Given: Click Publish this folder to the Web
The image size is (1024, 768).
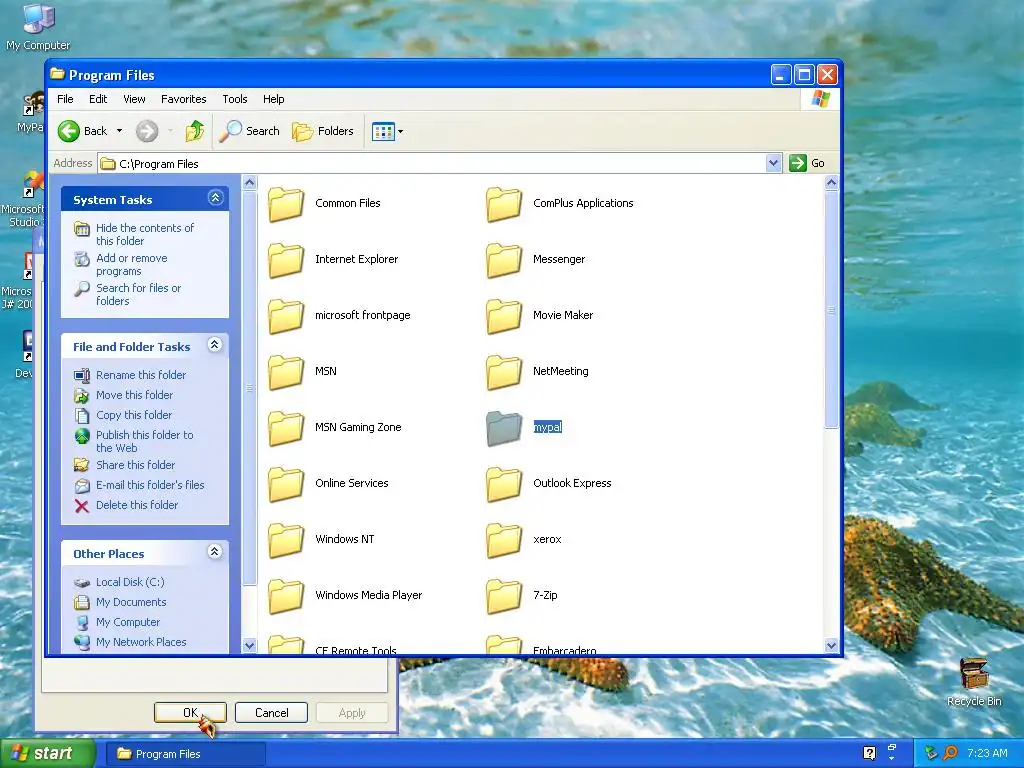Looking at the screenshot, I should (x=144, y=441).
